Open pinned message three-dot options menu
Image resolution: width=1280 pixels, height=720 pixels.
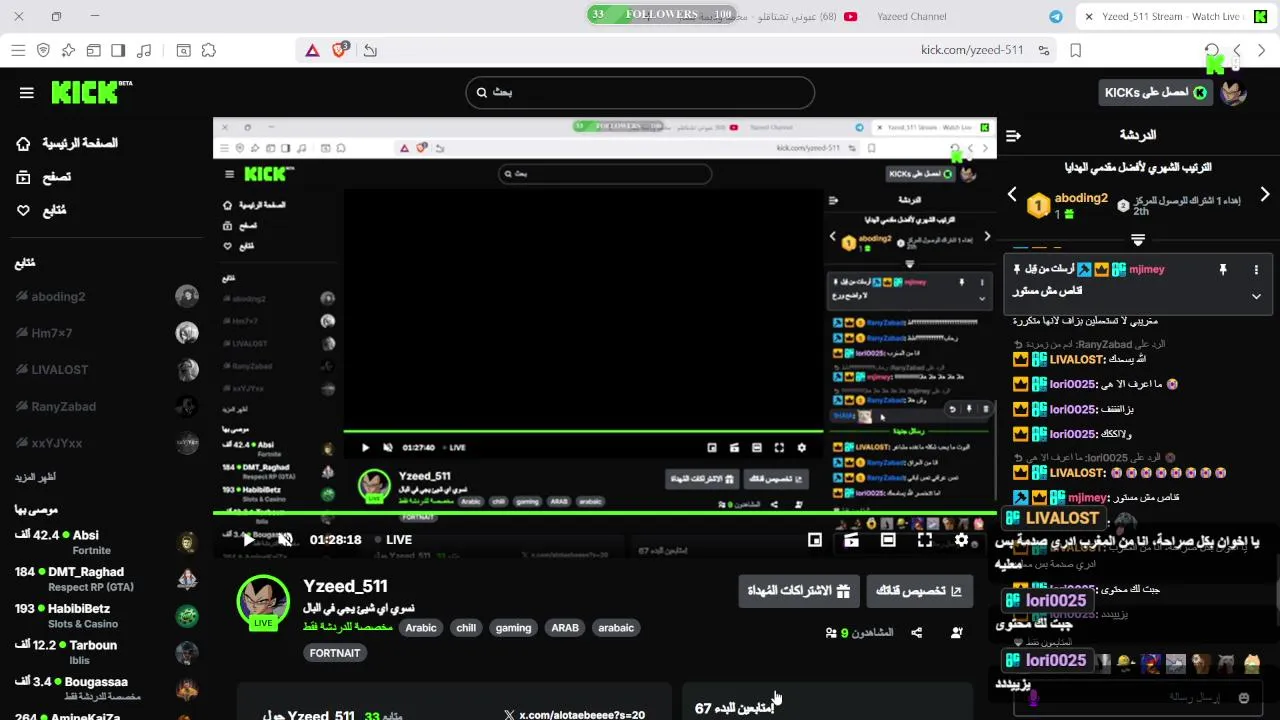(1257, 270)
